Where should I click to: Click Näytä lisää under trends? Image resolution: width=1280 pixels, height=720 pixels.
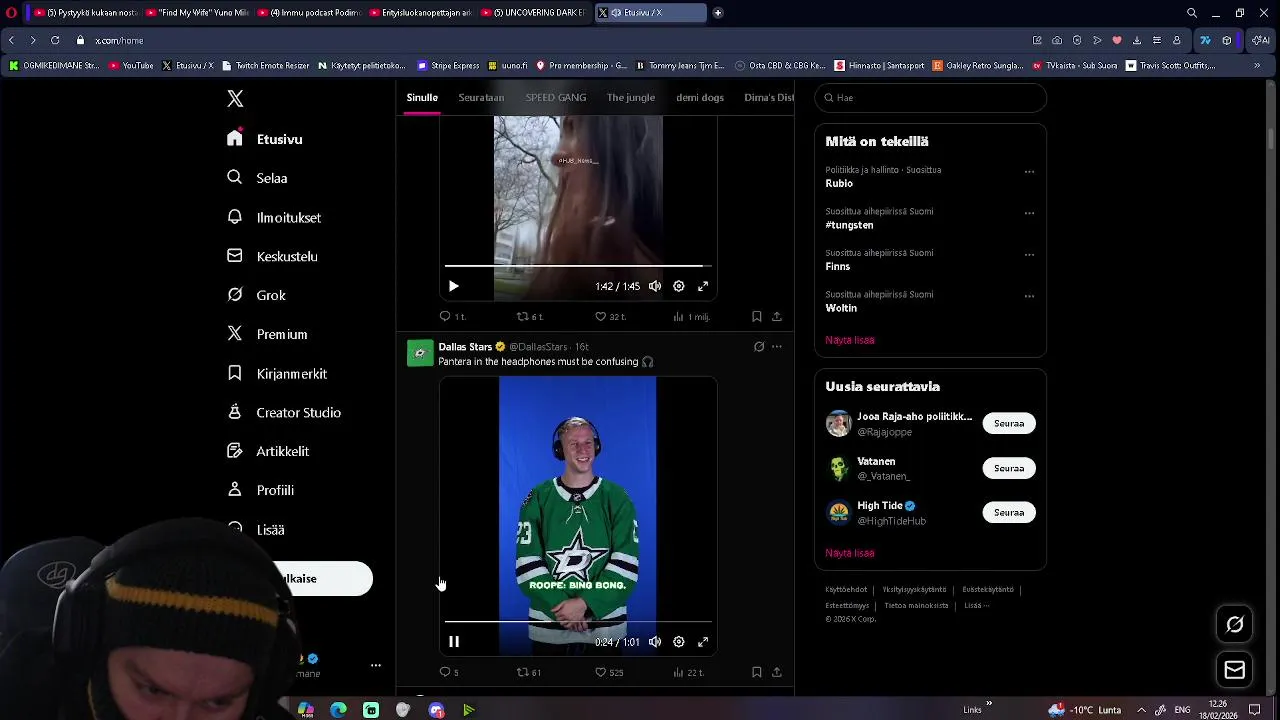pos(850,340)
